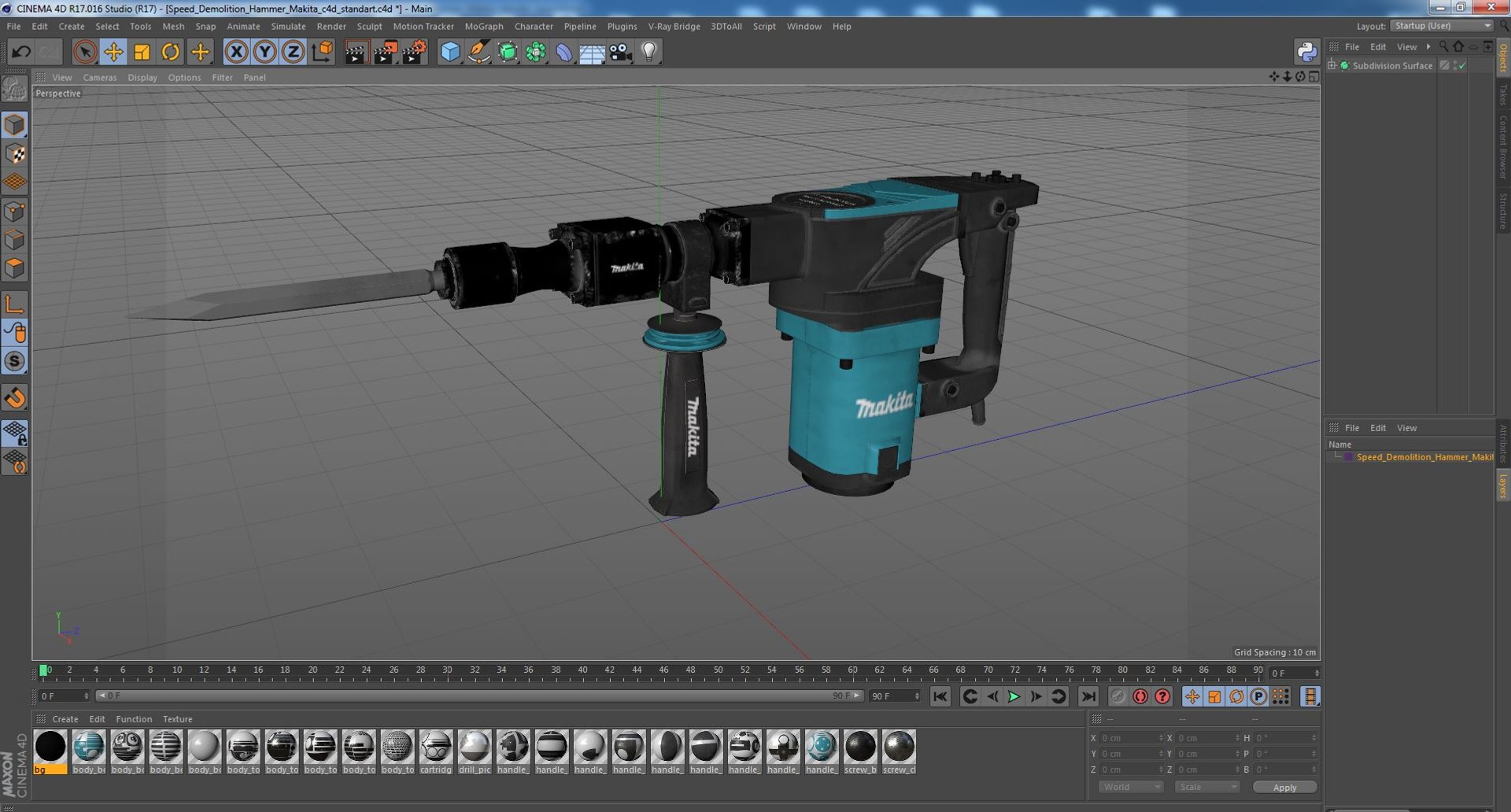Viewport: 1511px width, 812px height.
Task: Open the Sculpt menu
Action: 369,26
